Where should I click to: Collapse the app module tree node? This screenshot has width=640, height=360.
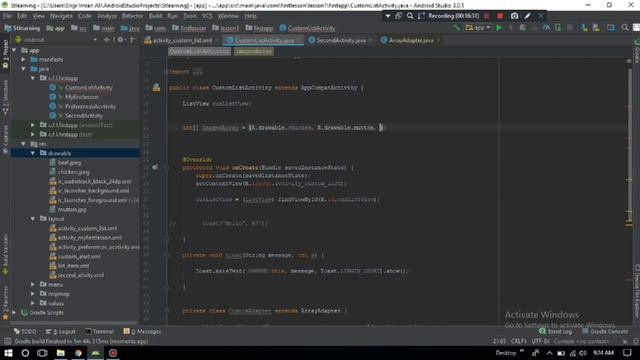coord(14,50)
